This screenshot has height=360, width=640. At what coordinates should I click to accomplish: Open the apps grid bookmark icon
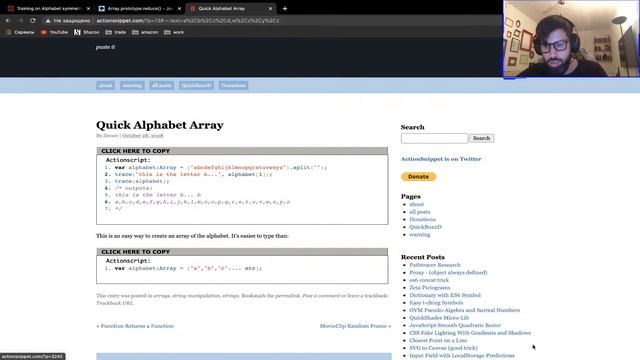point(8,32)
